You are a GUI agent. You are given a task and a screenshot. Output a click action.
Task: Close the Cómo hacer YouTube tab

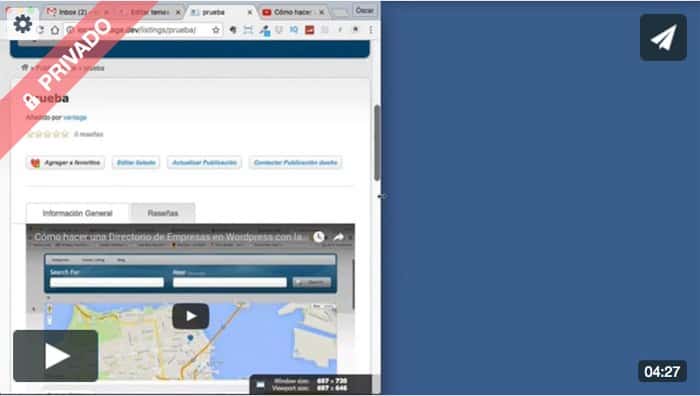(x=321, y=12)
